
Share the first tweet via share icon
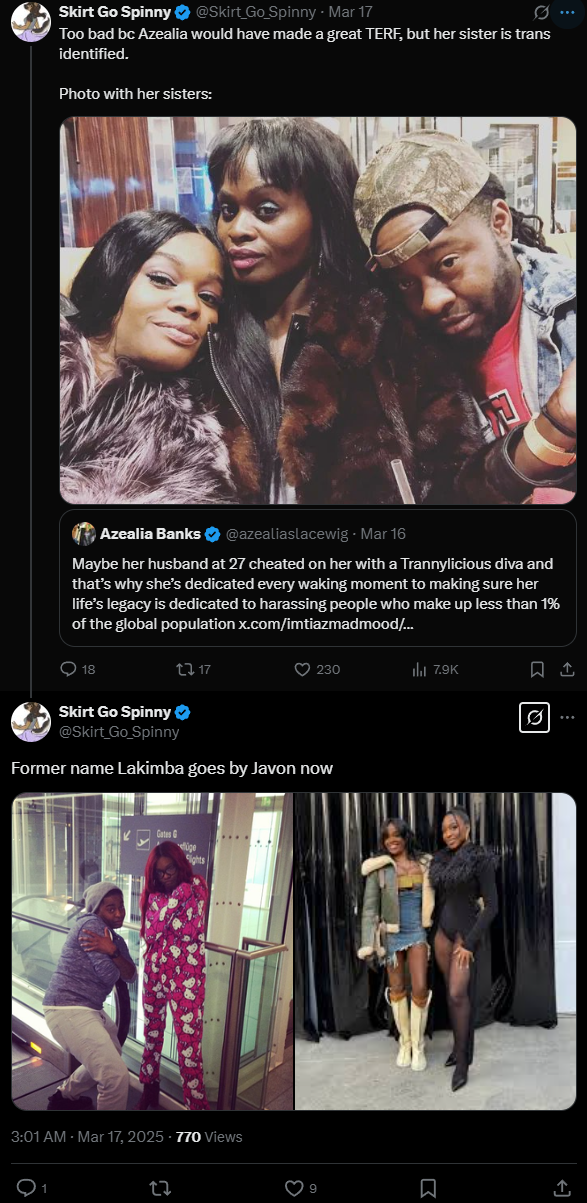coord(566,669)
